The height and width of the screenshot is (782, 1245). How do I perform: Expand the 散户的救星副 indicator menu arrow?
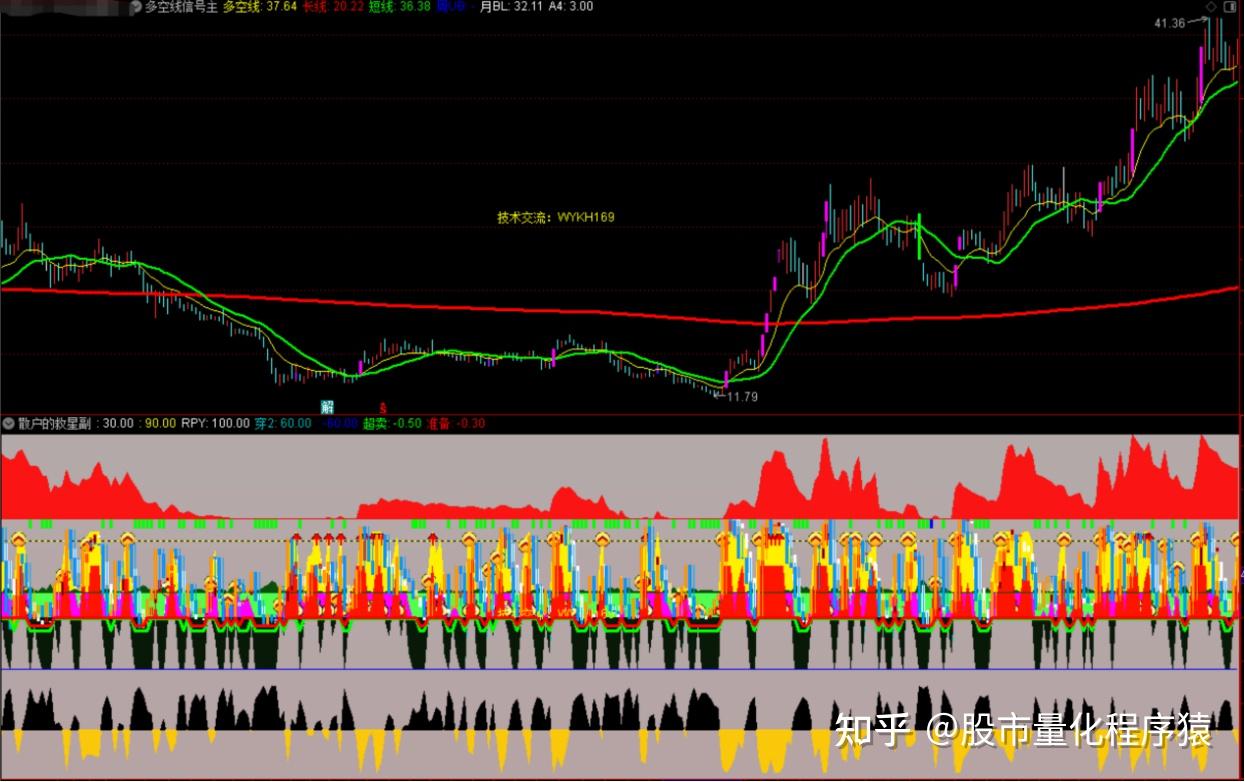click(9, 424)
